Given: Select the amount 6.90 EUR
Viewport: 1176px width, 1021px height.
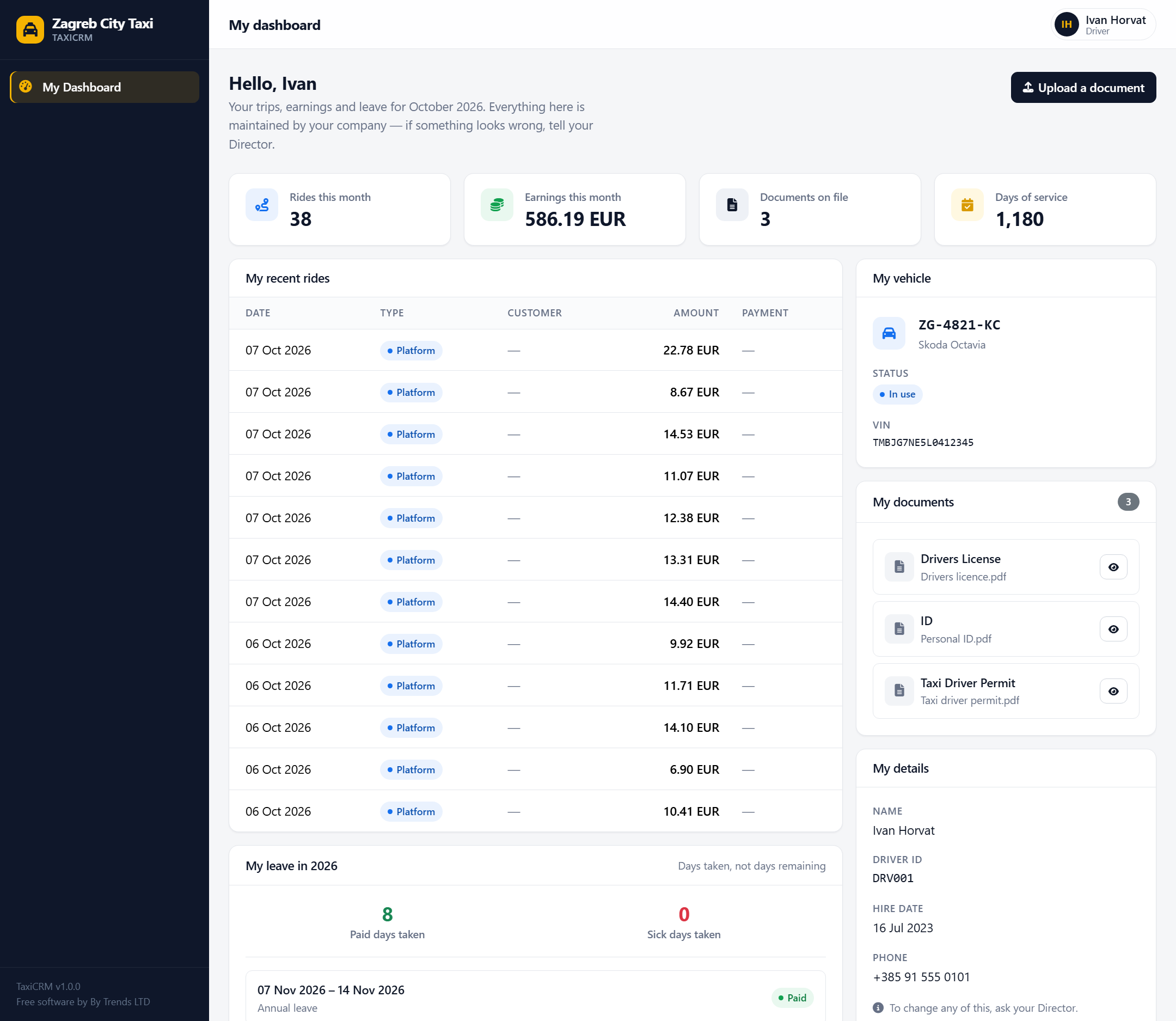Looking at the screenshot, I should pos(695,770).
